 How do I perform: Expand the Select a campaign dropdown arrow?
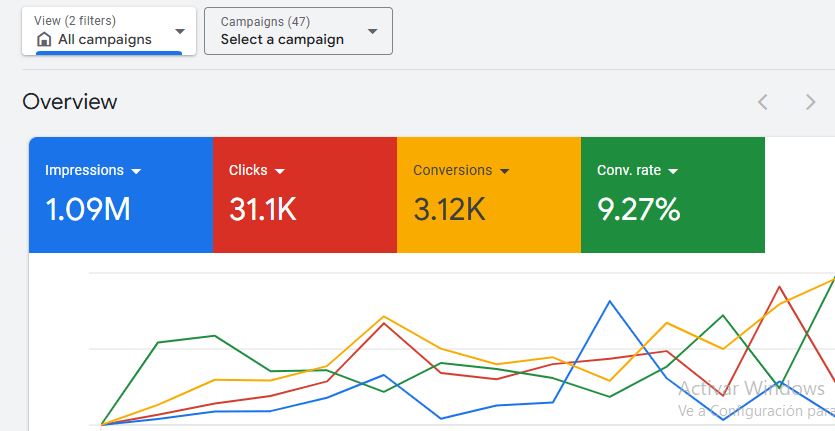pyautogui.click(x=372, y=31)
